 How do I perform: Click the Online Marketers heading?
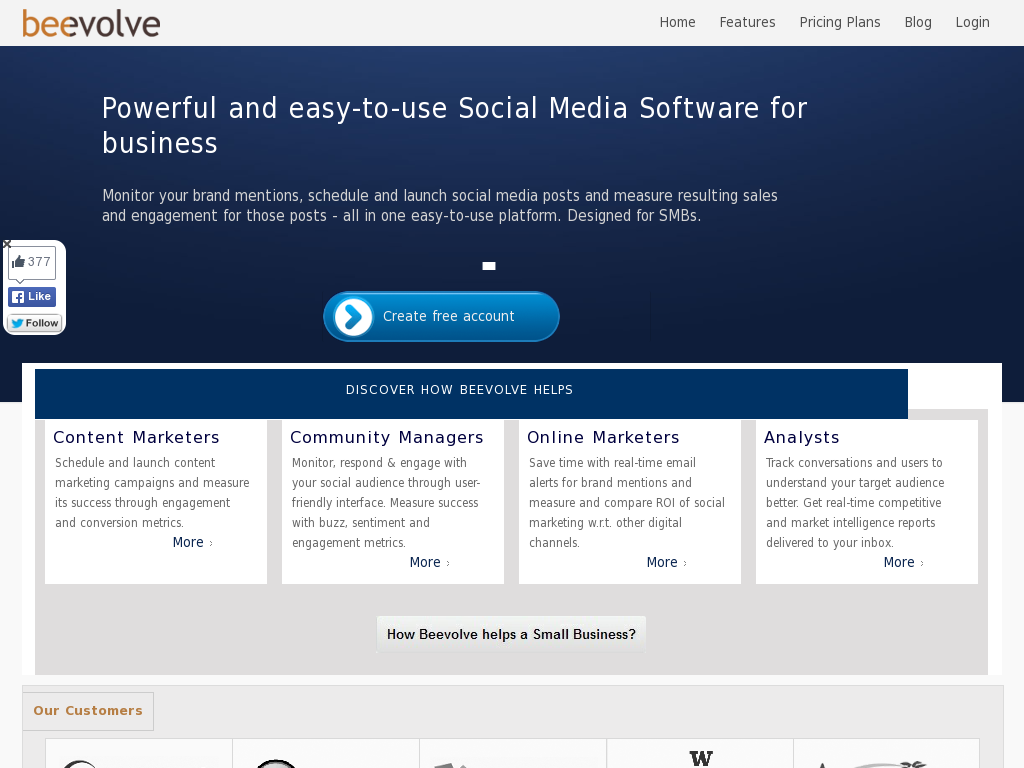coord(603,438)
